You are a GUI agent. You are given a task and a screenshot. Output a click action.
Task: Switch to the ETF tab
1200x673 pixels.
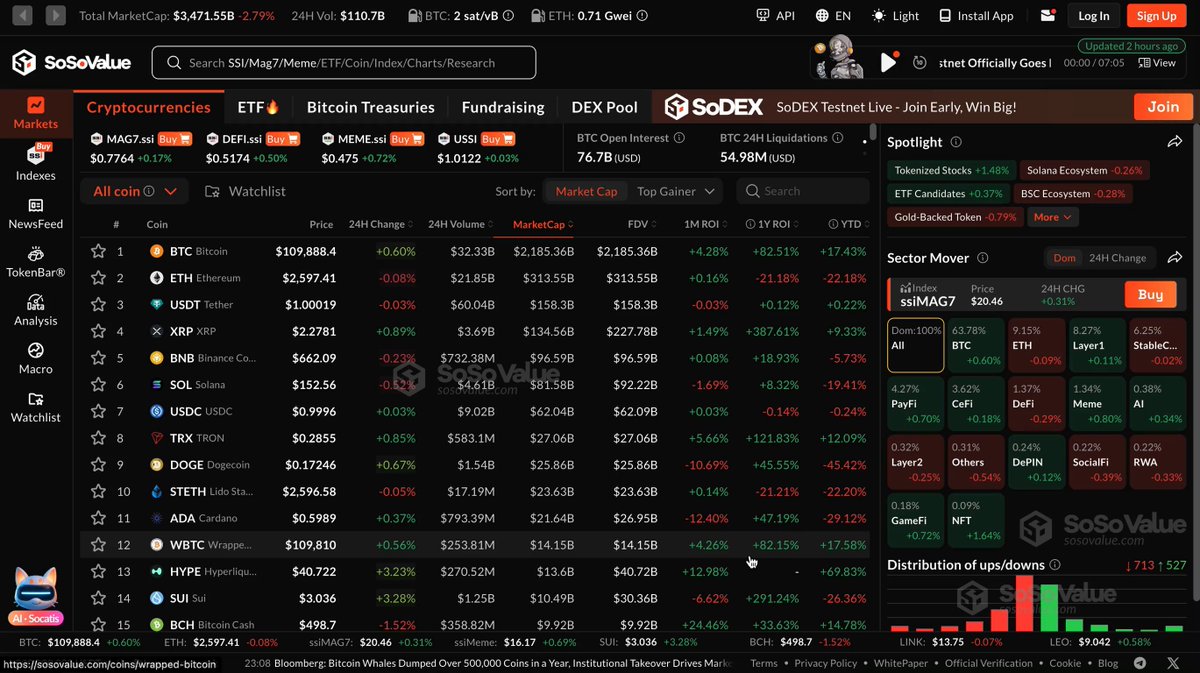click(258, 107)
